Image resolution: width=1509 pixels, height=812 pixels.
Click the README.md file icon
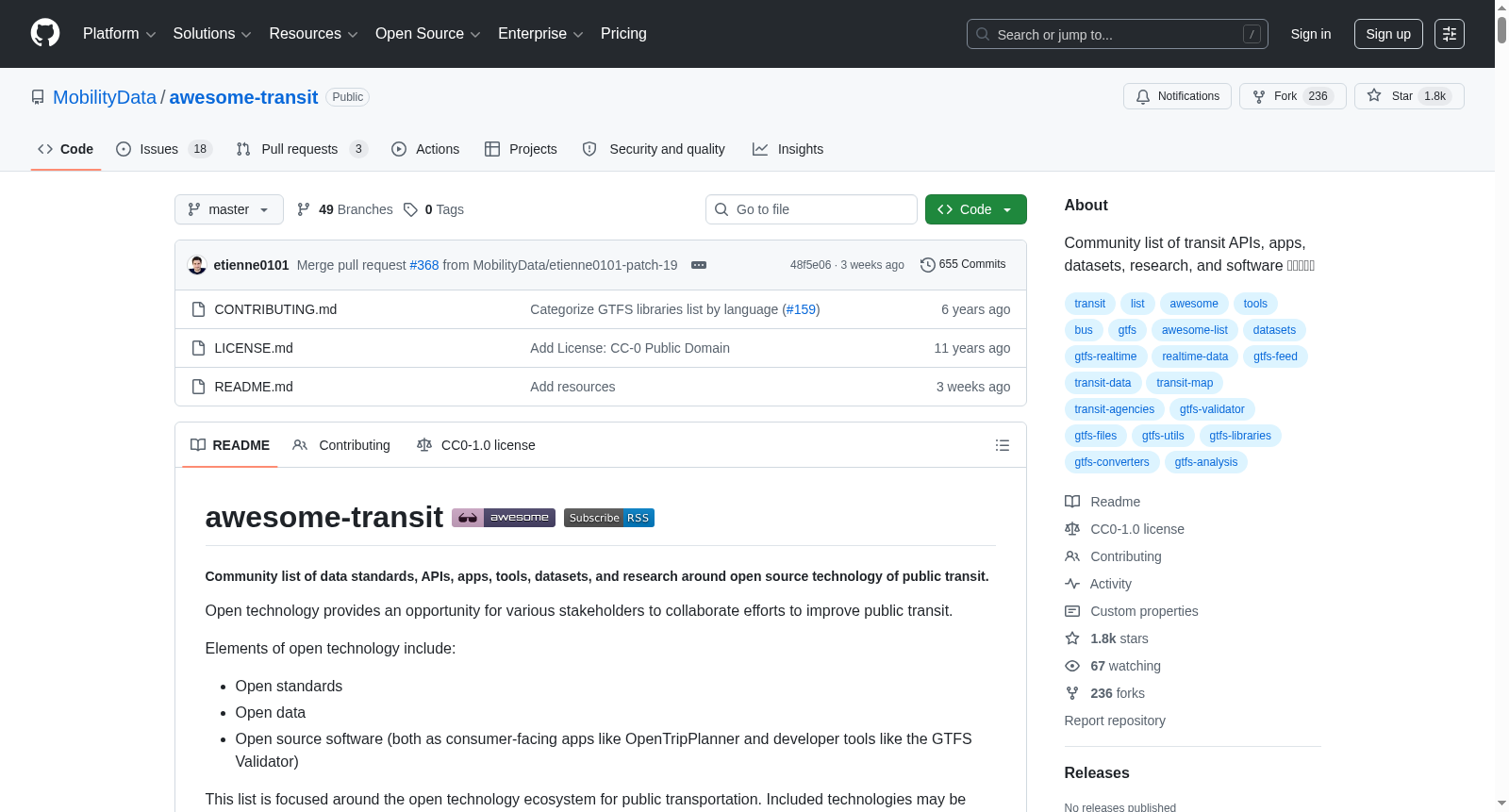tap(198, 387)
